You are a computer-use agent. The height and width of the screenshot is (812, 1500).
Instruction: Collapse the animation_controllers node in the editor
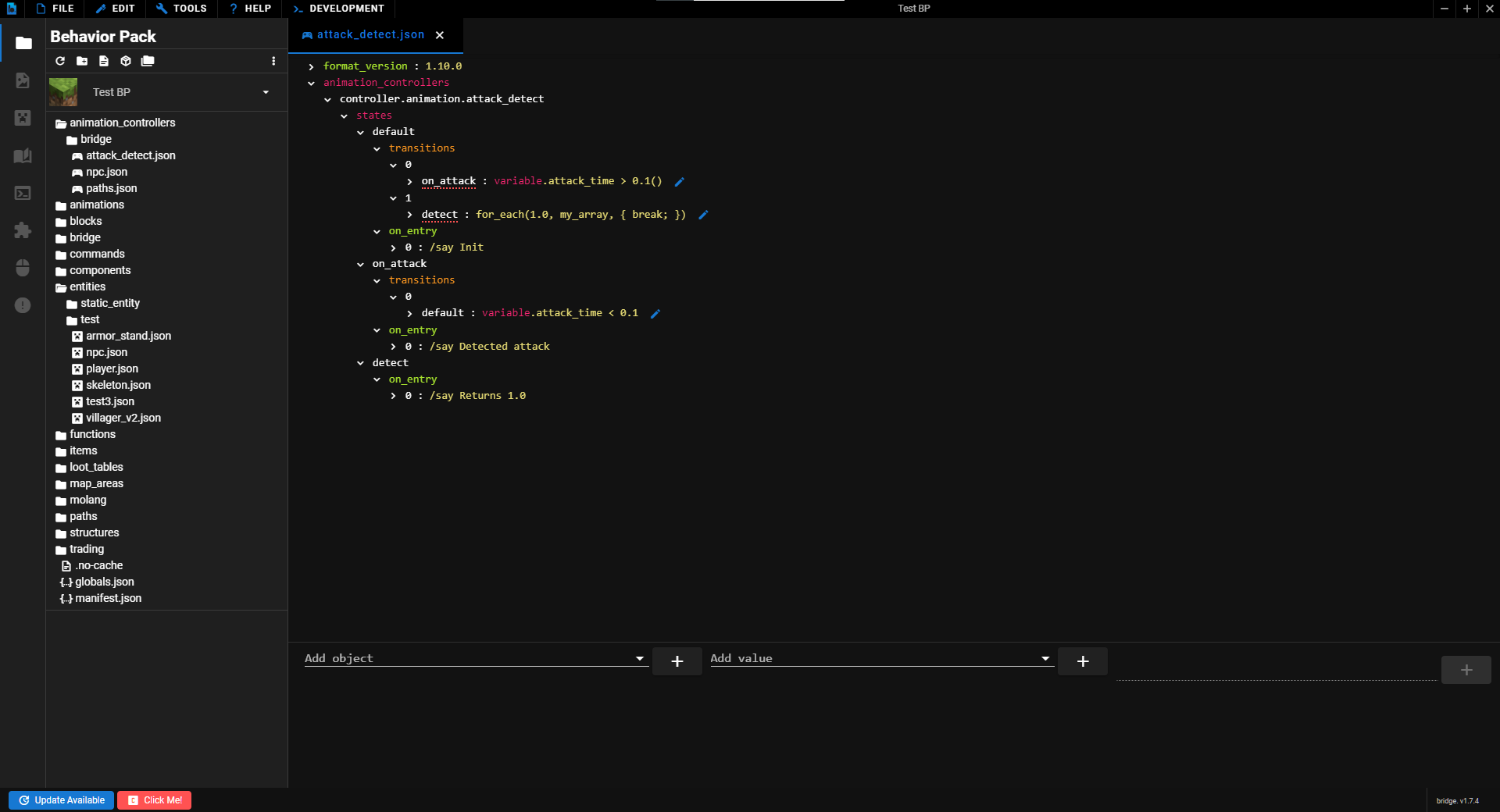point(311,83)
